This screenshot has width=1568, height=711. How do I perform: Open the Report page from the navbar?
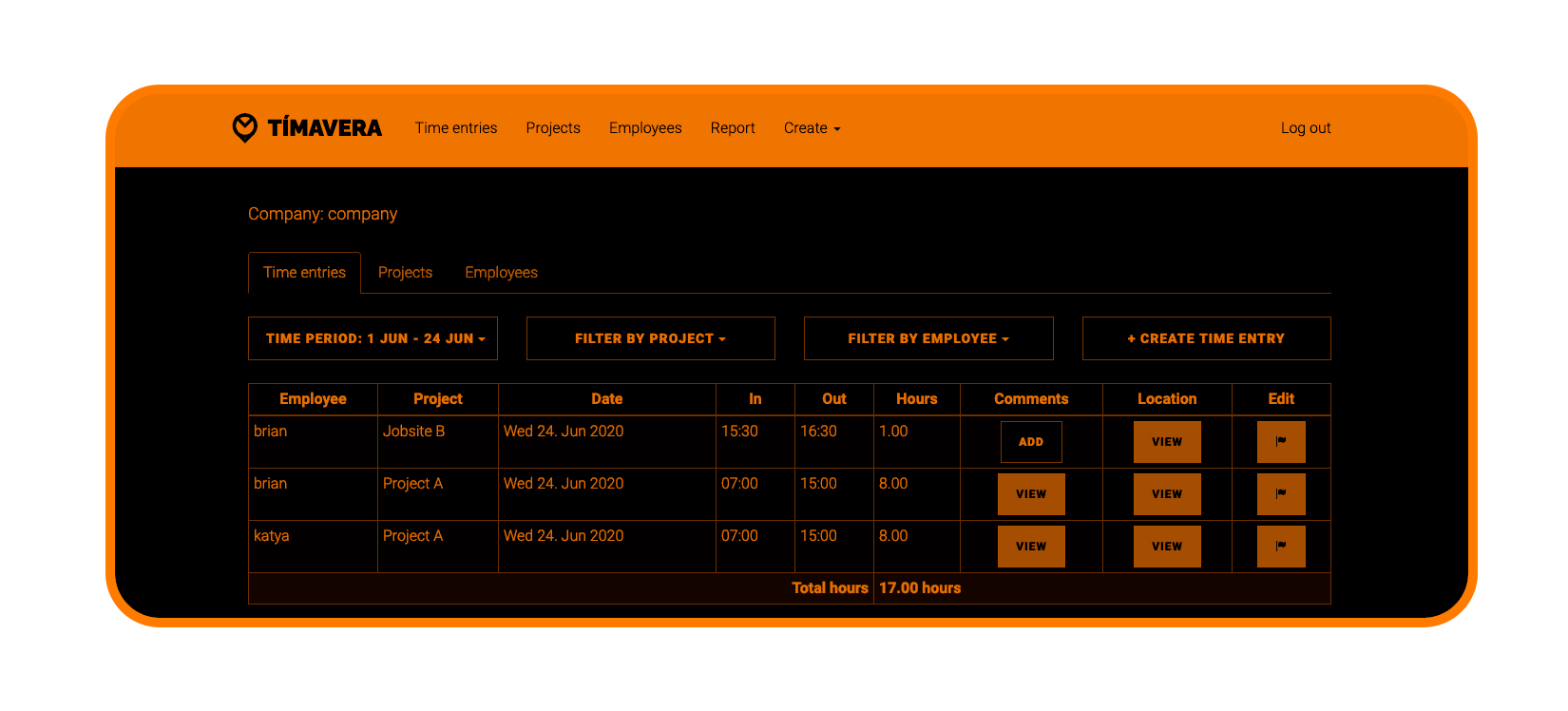[x=733, y=127]
